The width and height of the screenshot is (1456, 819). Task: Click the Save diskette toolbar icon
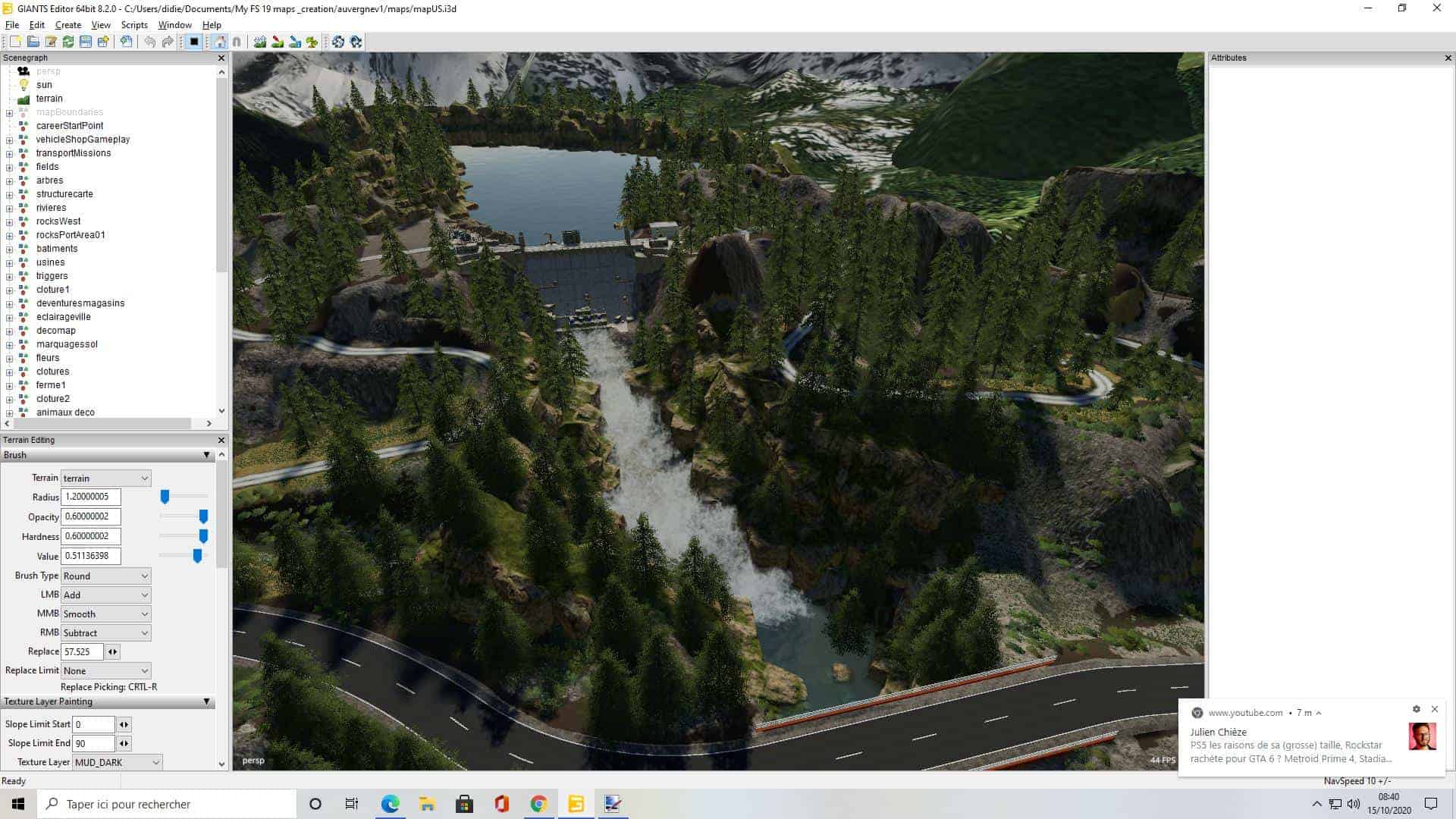86,42
